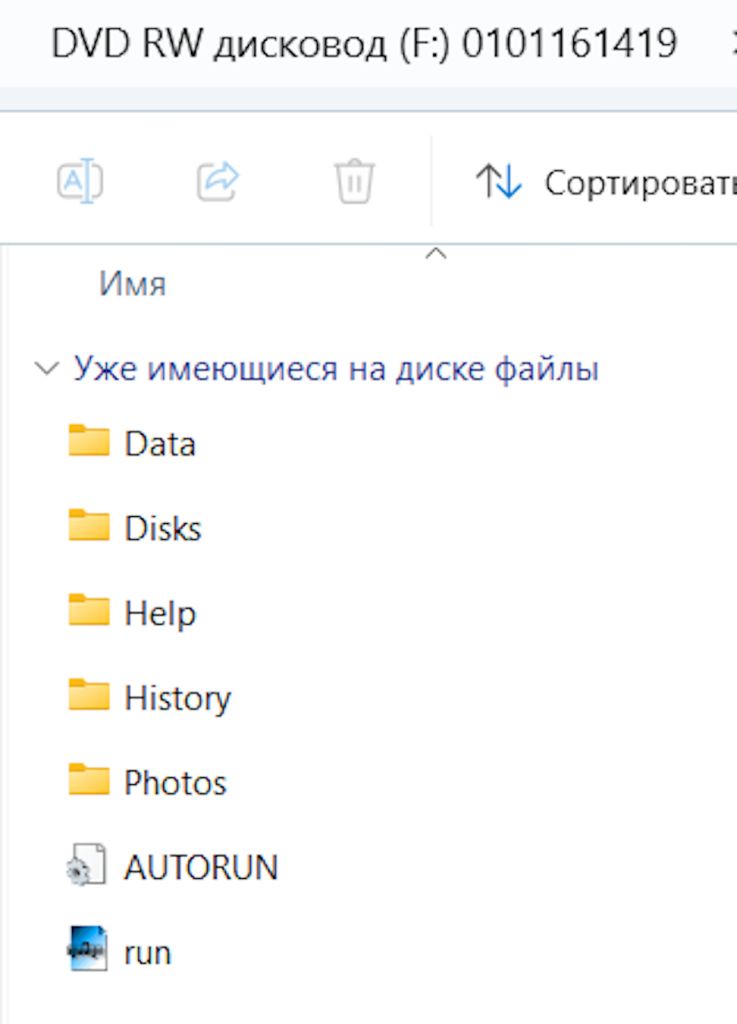Select the Photos folder name
The width and height of the screenshot is (737, 1024).
click(175, 783)
